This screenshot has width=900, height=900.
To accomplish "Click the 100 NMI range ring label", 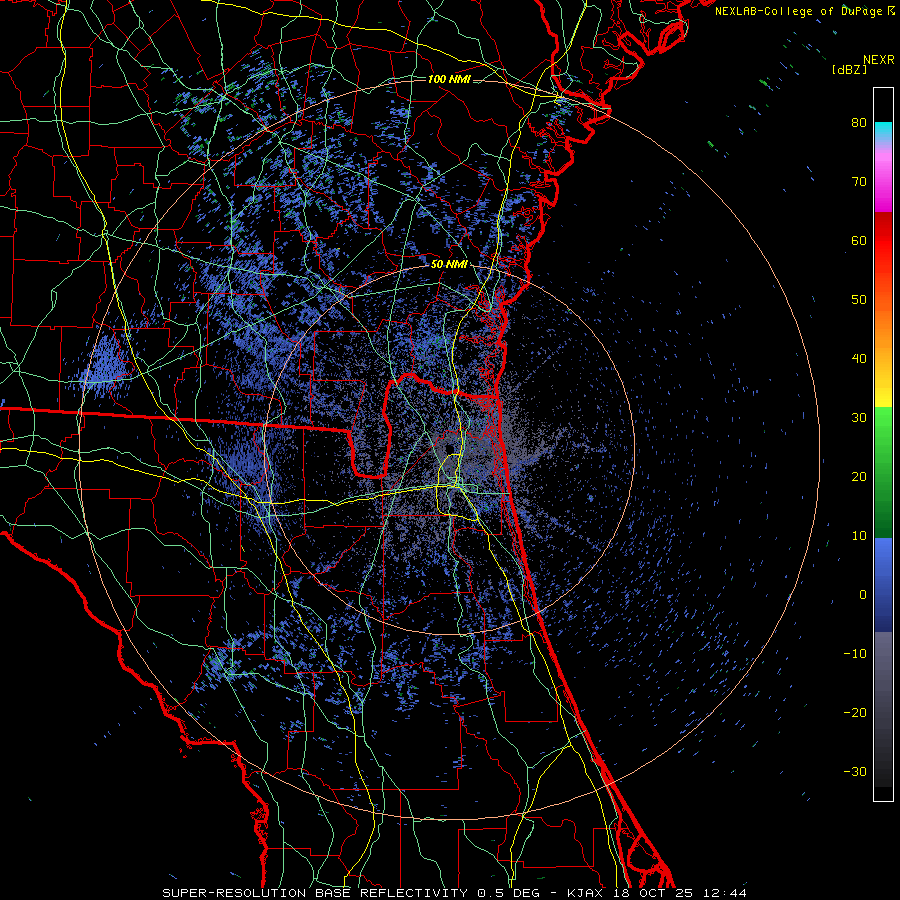I will point(449,79).
